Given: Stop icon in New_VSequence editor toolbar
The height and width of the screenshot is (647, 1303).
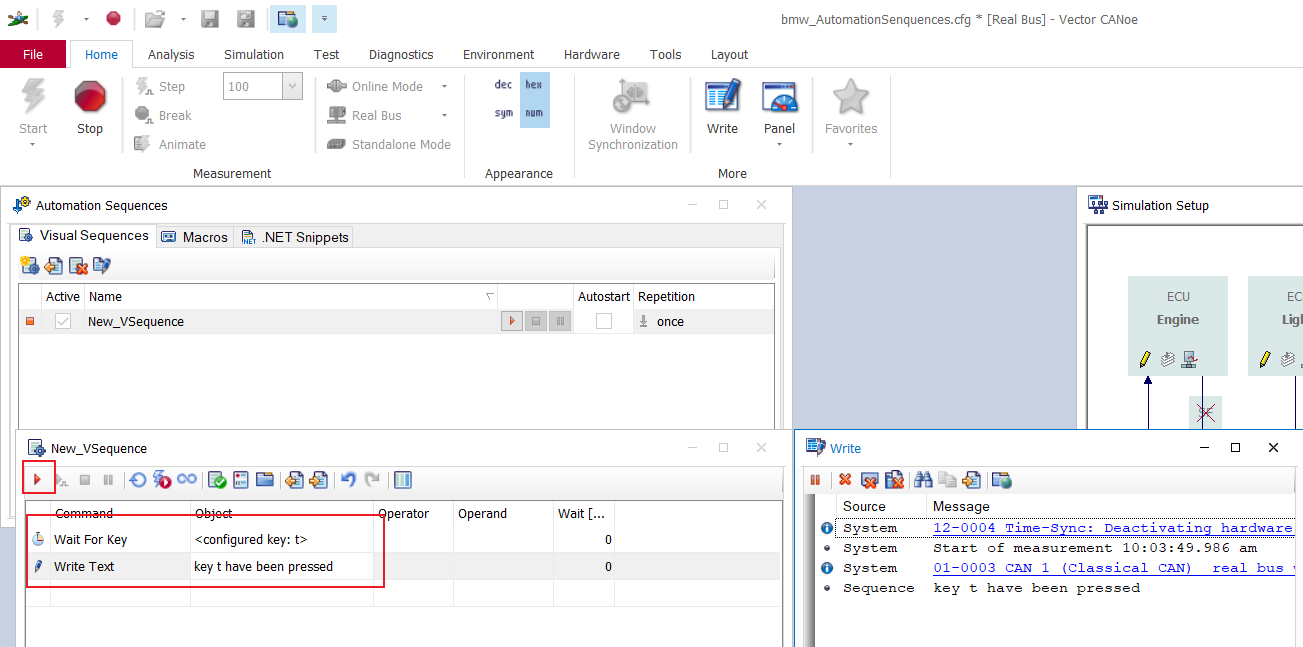Looking at the screenshot, I should click(85, 480).
